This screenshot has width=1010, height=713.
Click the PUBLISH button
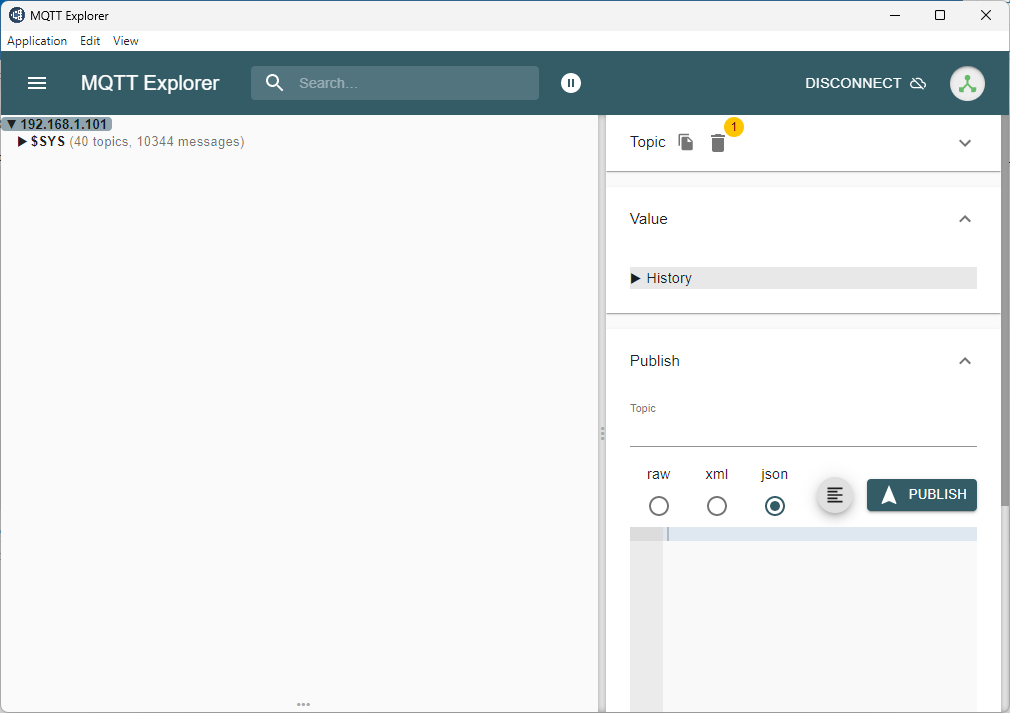(921, 495)
